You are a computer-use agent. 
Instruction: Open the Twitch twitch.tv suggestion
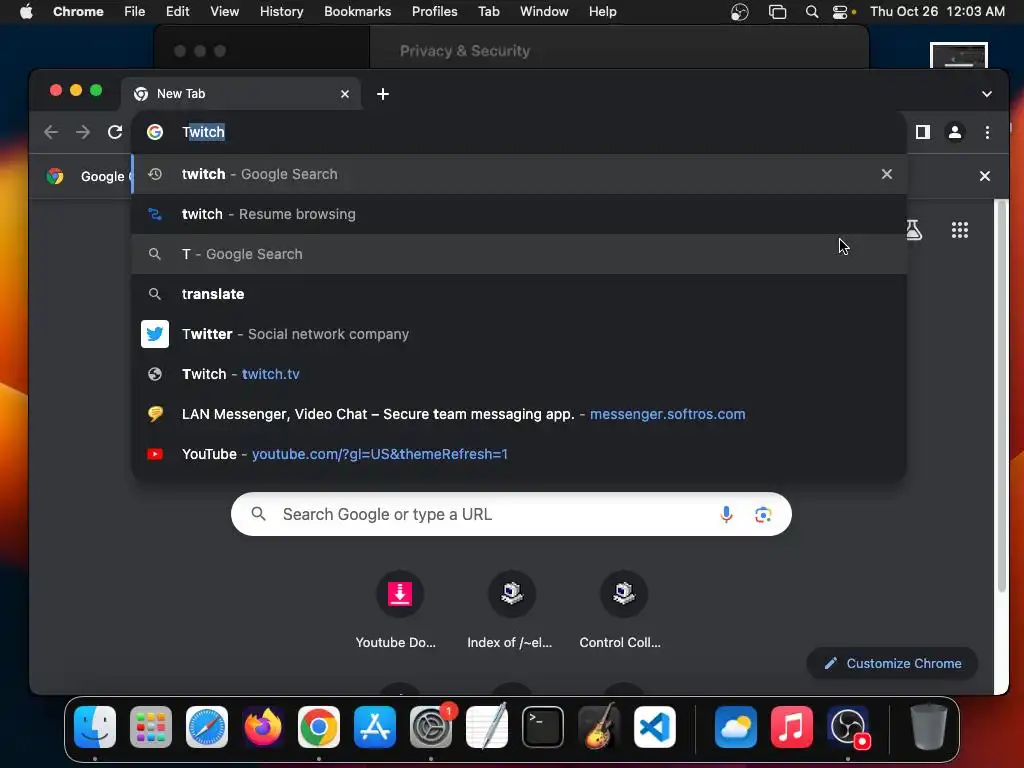[519, 374]
